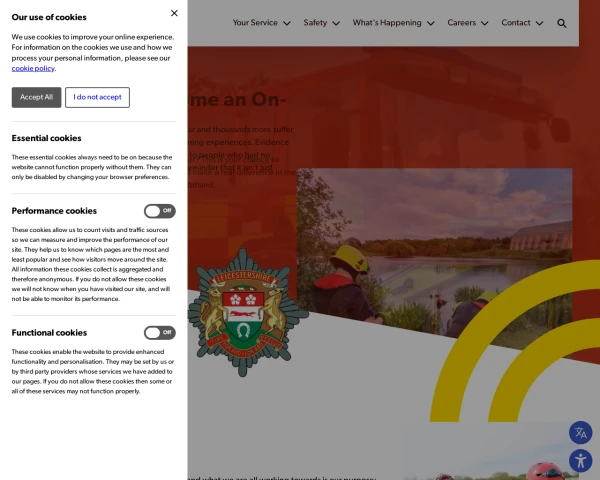The height and width of the screenshot is (480, 600).
Task: Open the Careers menu item
Action: click(x=461, y=23)
